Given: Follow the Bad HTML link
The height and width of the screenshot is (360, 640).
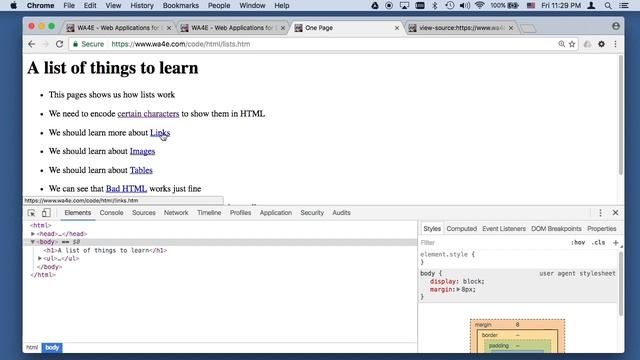Looking at the screenshot, I should coord(127,189).
